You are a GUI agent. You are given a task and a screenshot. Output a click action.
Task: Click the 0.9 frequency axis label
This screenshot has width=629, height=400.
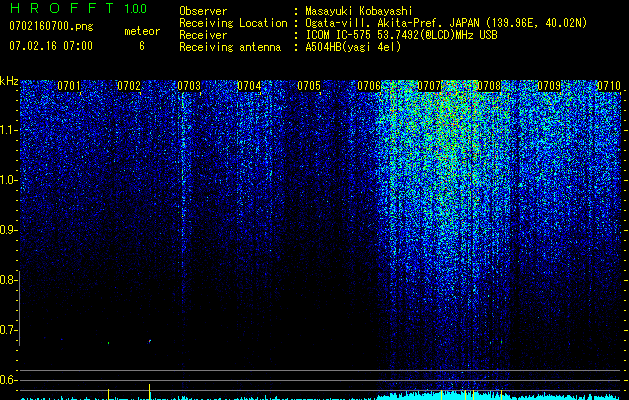coord(7,230)
